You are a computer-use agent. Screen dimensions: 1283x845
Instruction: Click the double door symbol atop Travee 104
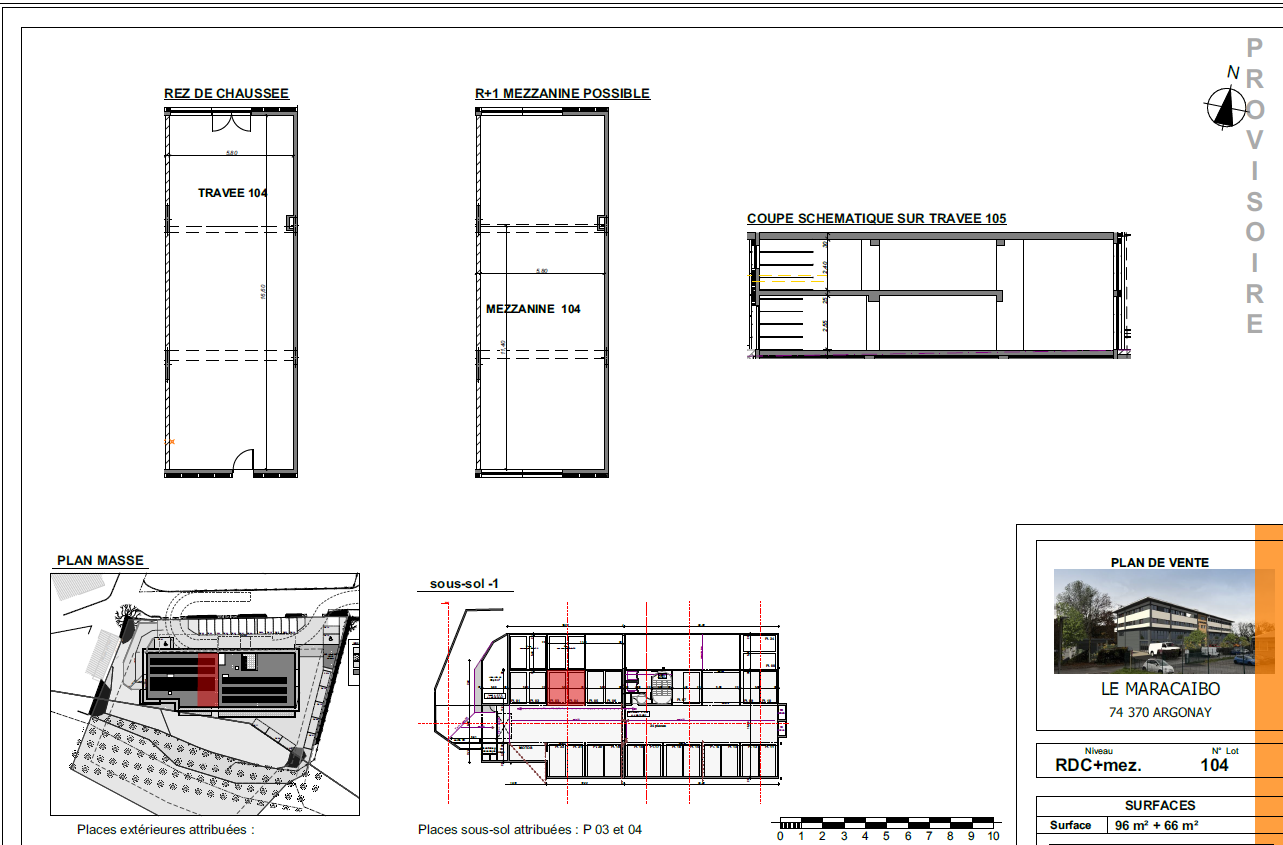(x=231, y=121)
